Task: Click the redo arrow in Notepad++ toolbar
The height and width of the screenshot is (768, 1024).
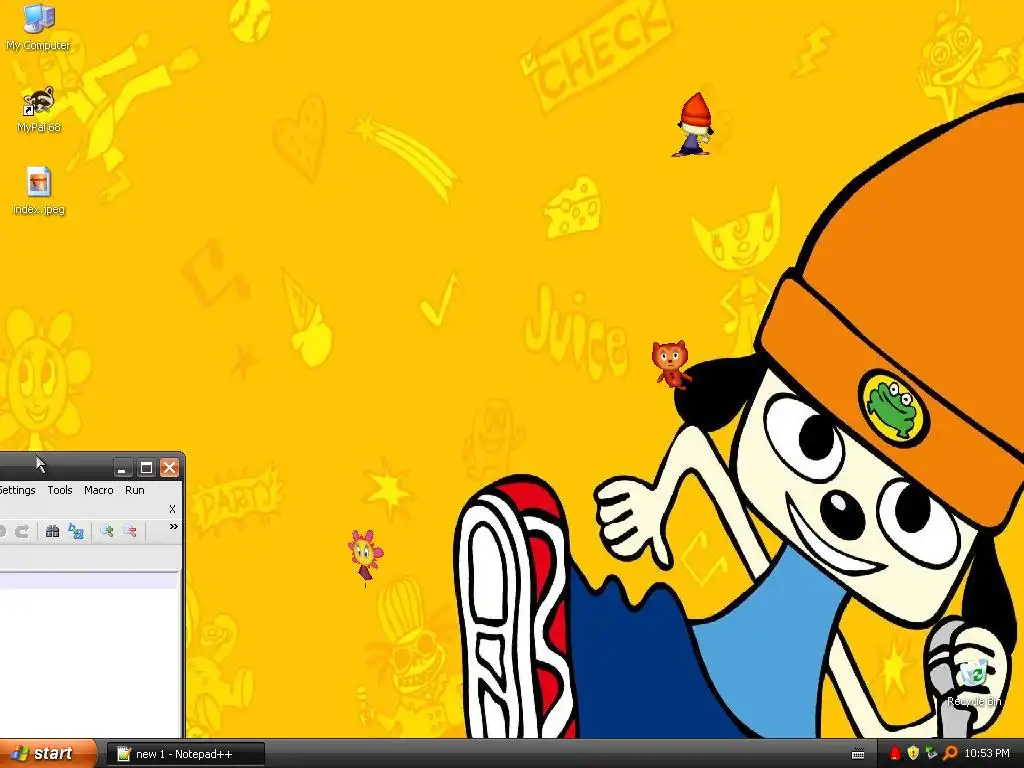Action: click(22, 532)
